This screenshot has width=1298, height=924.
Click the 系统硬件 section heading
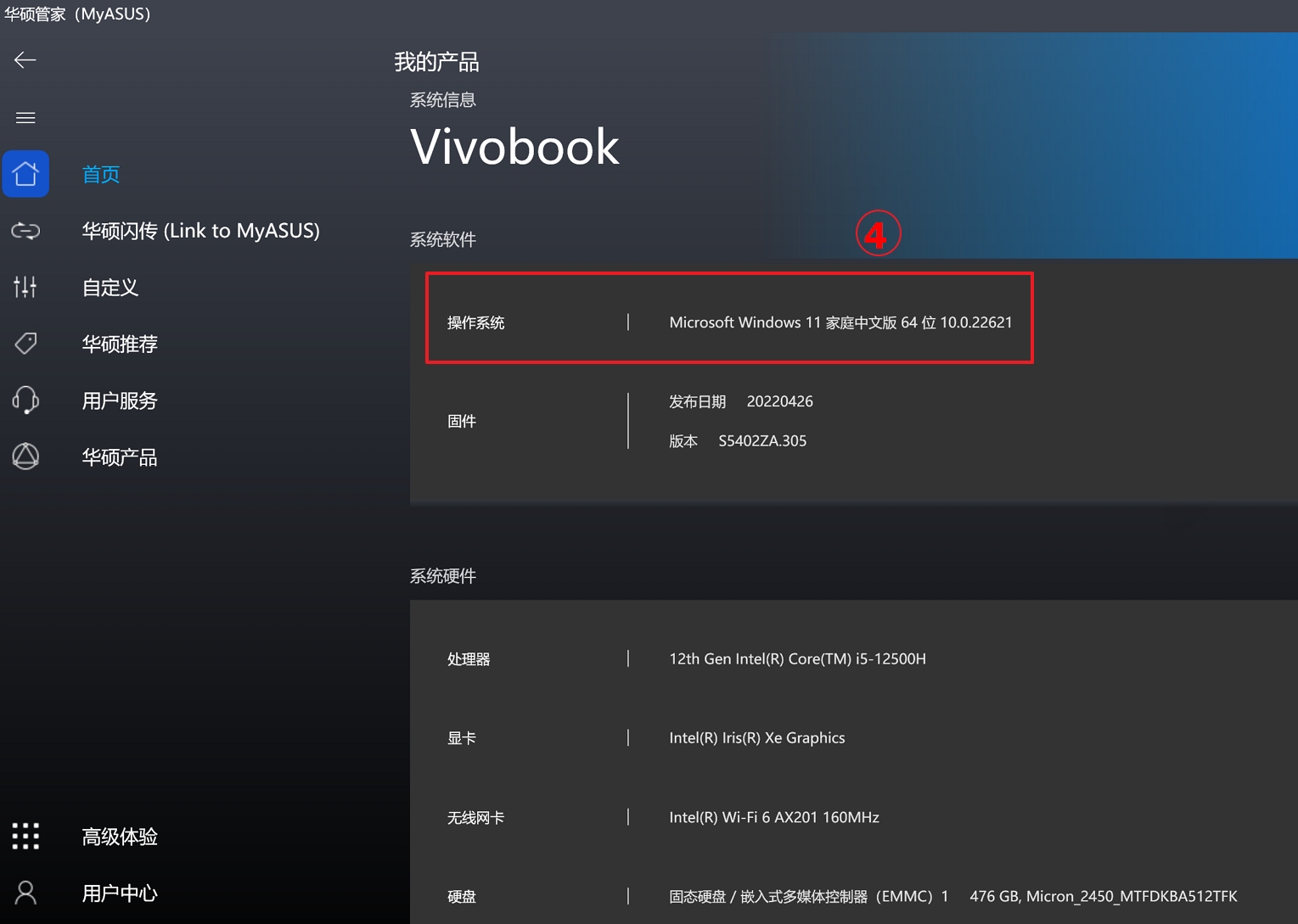click(x=443, y=576)
